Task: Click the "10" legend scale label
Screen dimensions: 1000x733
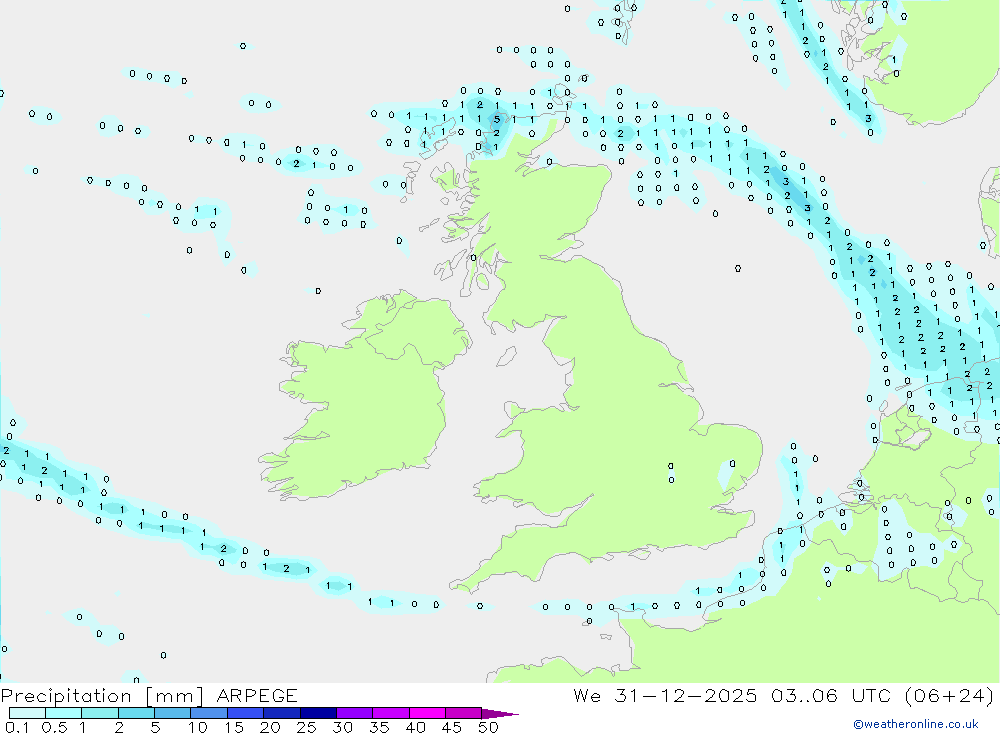Action: point(198,727)
